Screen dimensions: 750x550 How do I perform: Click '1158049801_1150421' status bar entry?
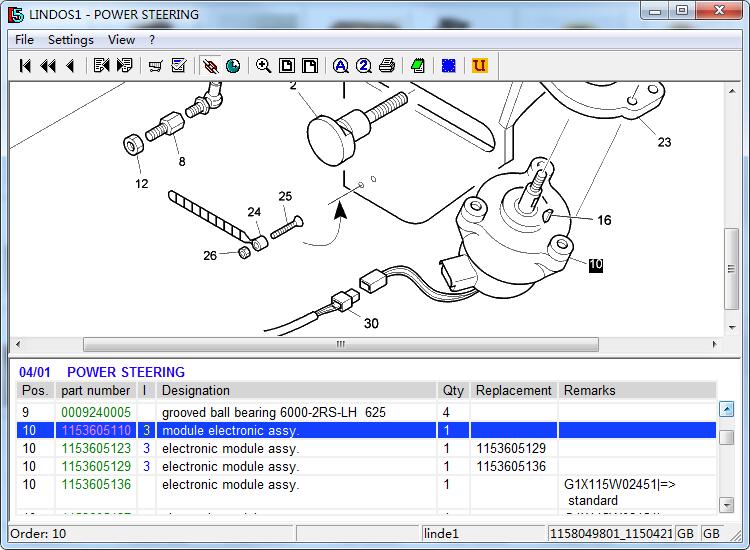tap(611, 533)
